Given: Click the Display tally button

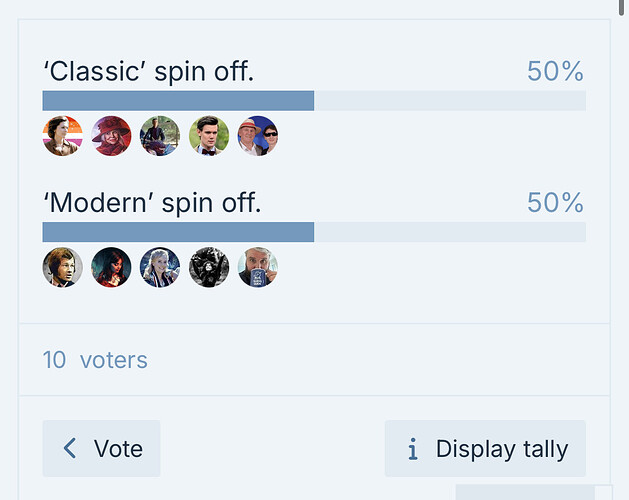Looking at the screenshot, I should [485, 448].
